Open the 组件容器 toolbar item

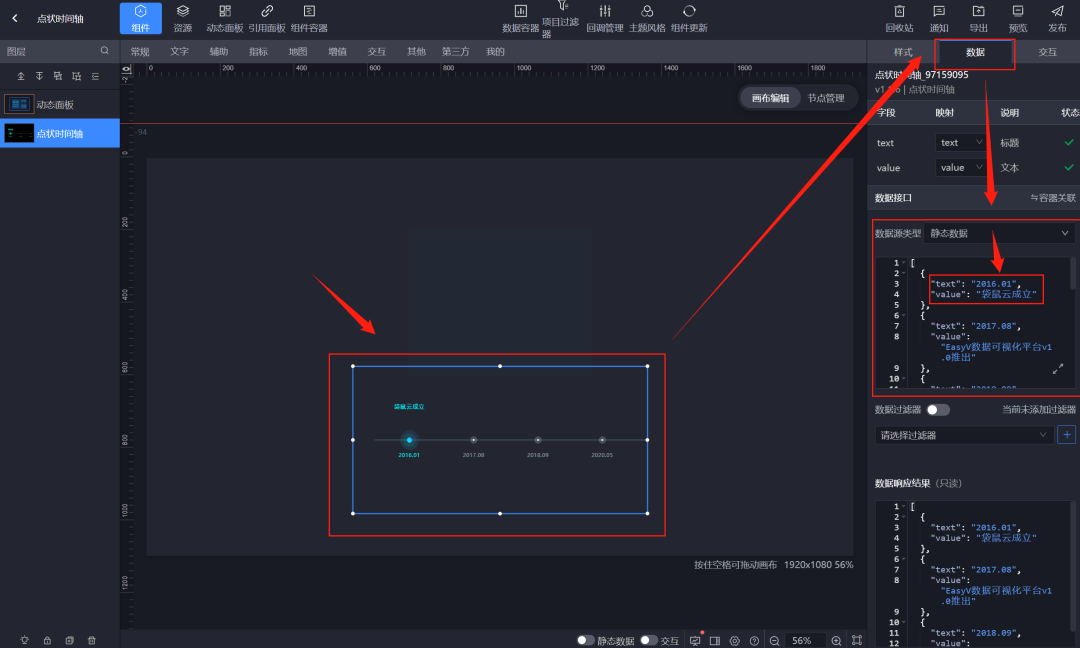point(309,19)
